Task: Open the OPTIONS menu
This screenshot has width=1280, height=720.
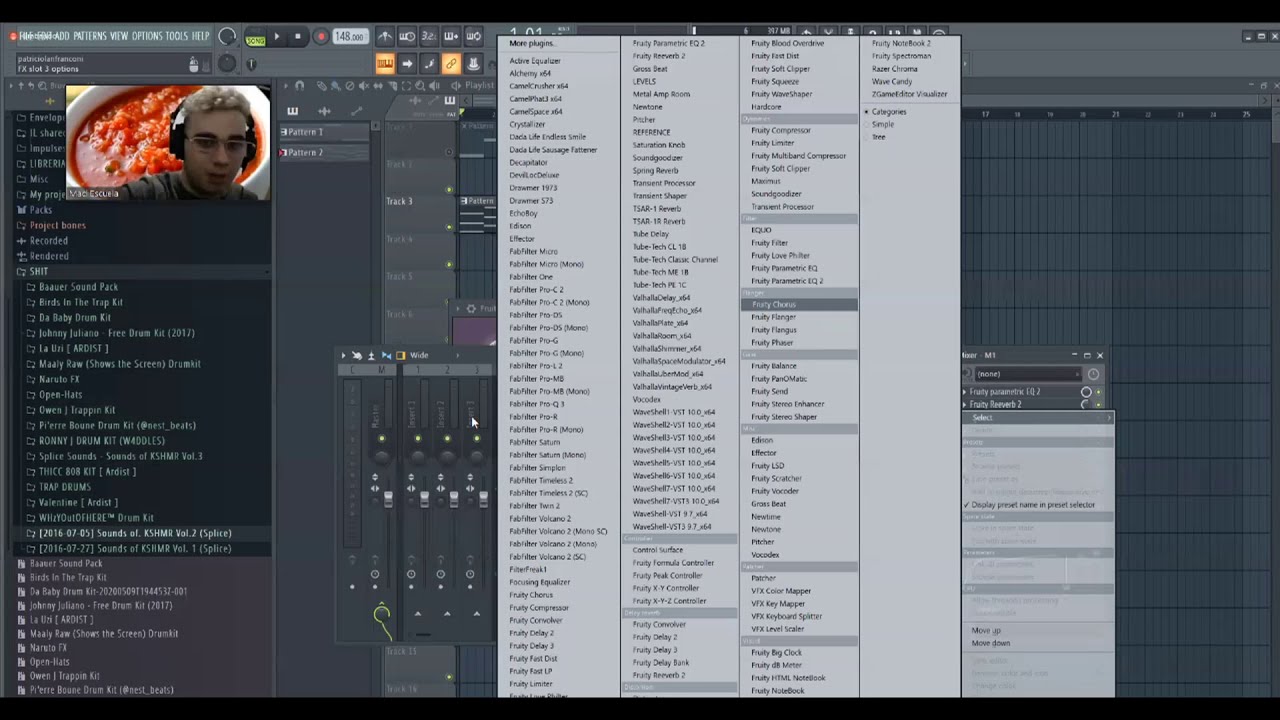Action: (x=147, y=36)
